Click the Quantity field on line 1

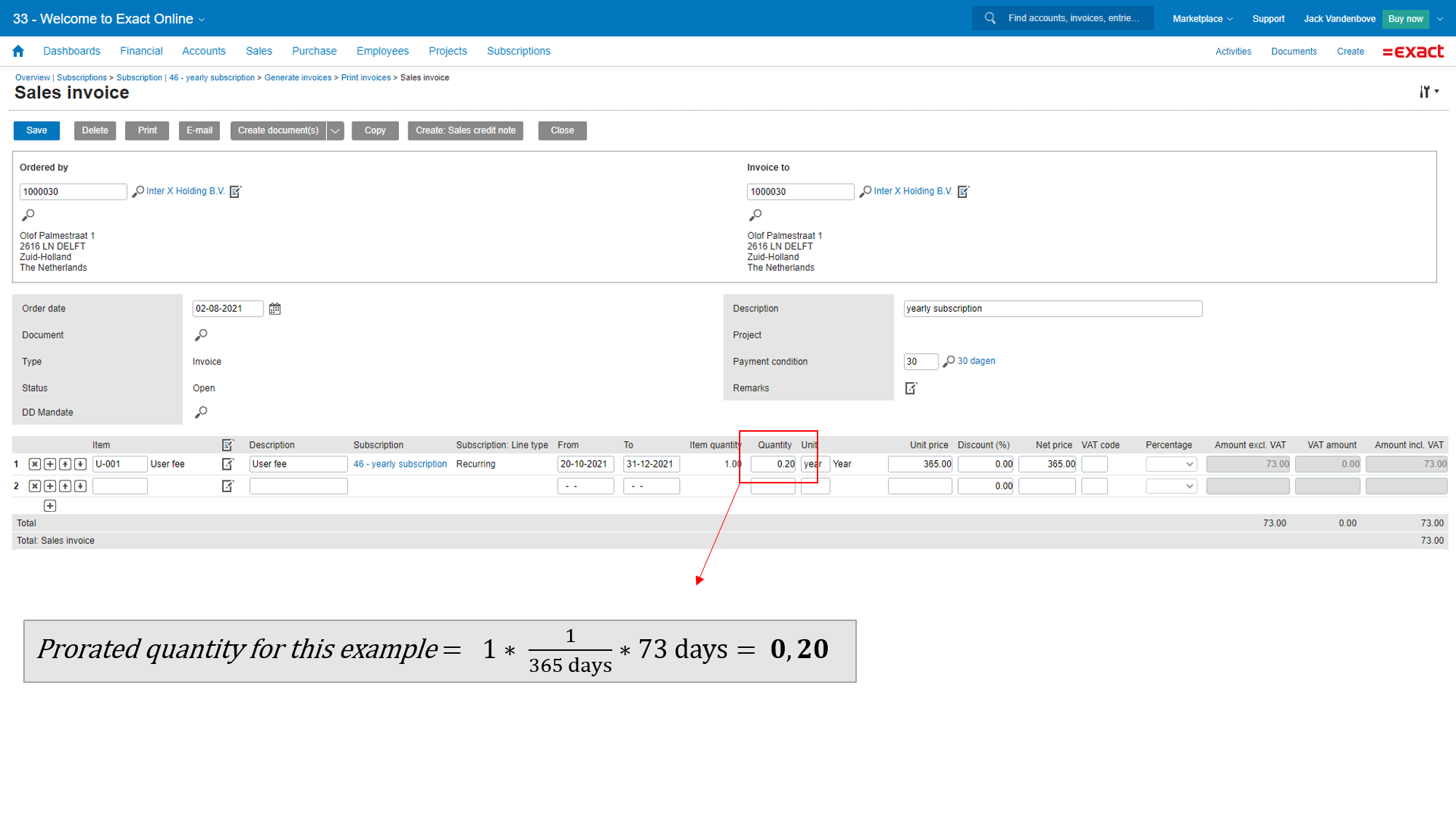[x=773, y=464]
